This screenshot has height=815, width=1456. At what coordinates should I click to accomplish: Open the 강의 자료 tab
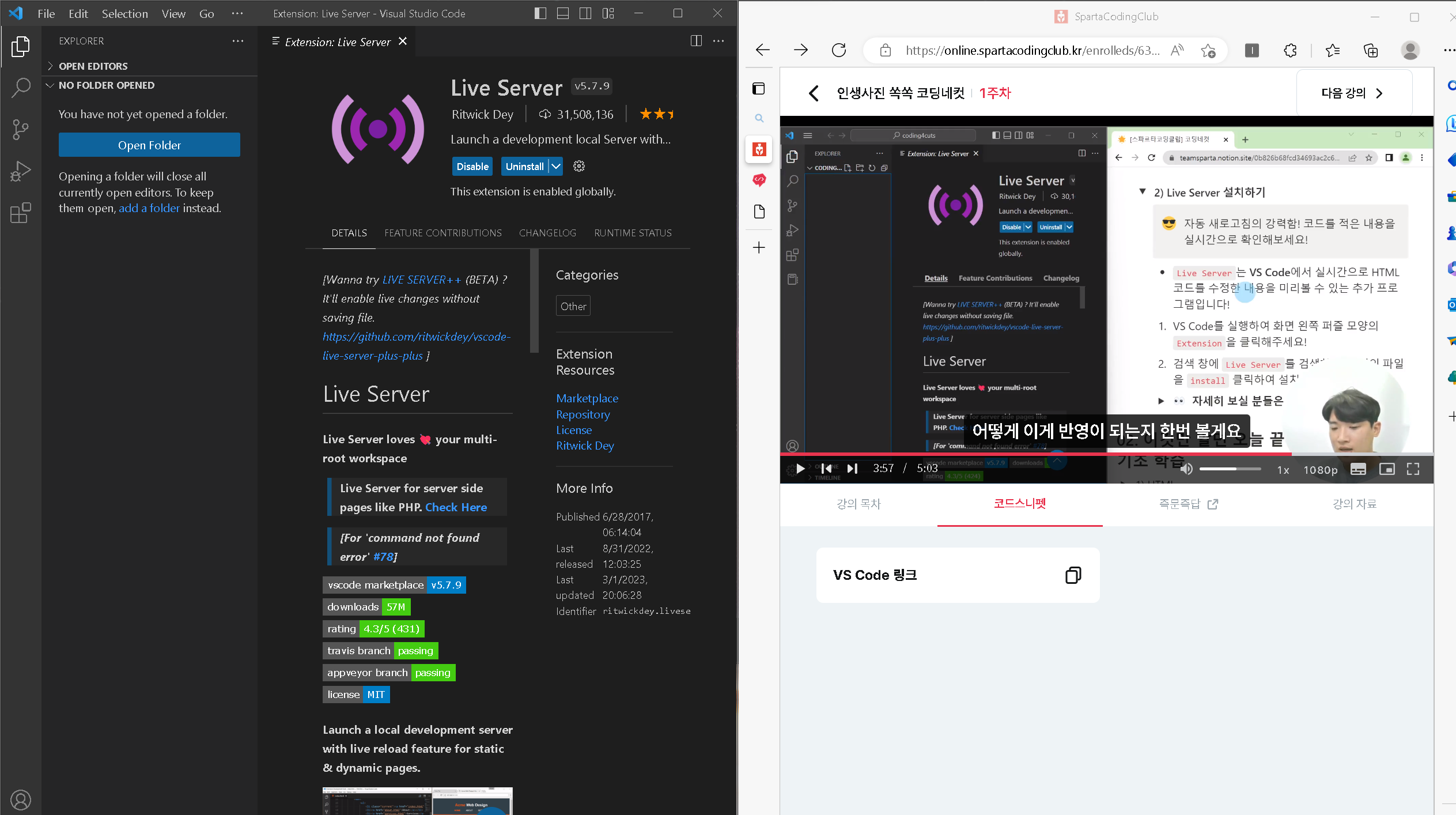pyautogui.click(x=1354, y=504)
